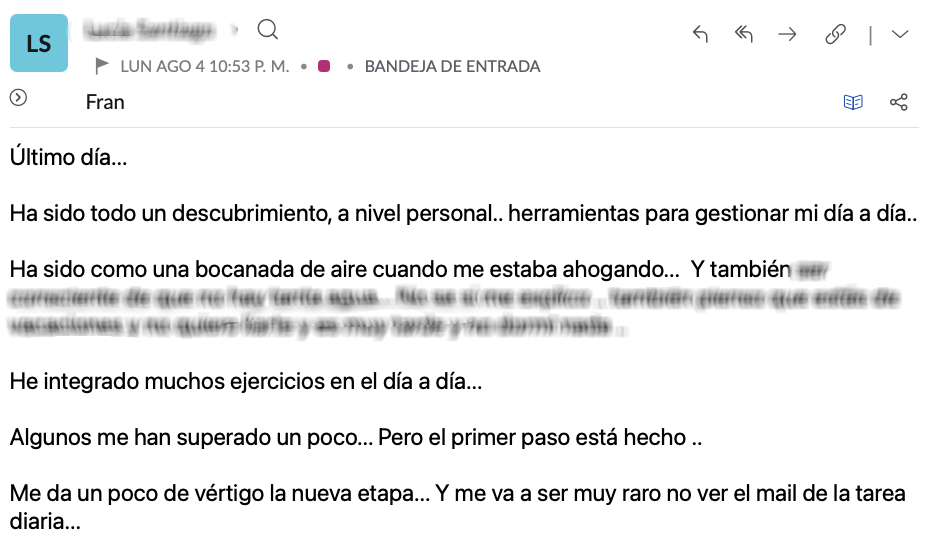Screen dimensions: 928x548
Task: Forward this email with the right arrow
Action: tap(788, 35)
